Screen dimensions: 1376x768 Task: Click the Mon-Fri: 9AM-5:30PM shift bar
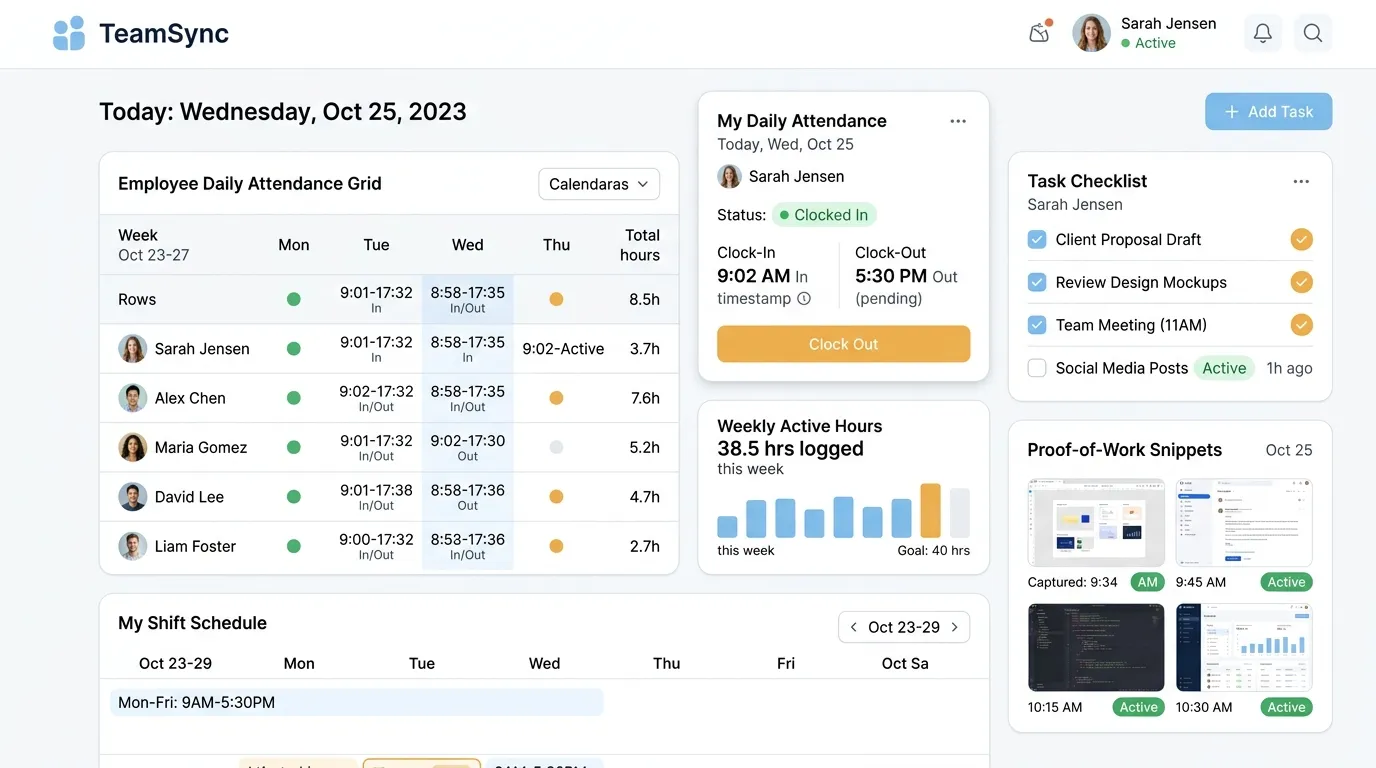[x=357, y=702]
